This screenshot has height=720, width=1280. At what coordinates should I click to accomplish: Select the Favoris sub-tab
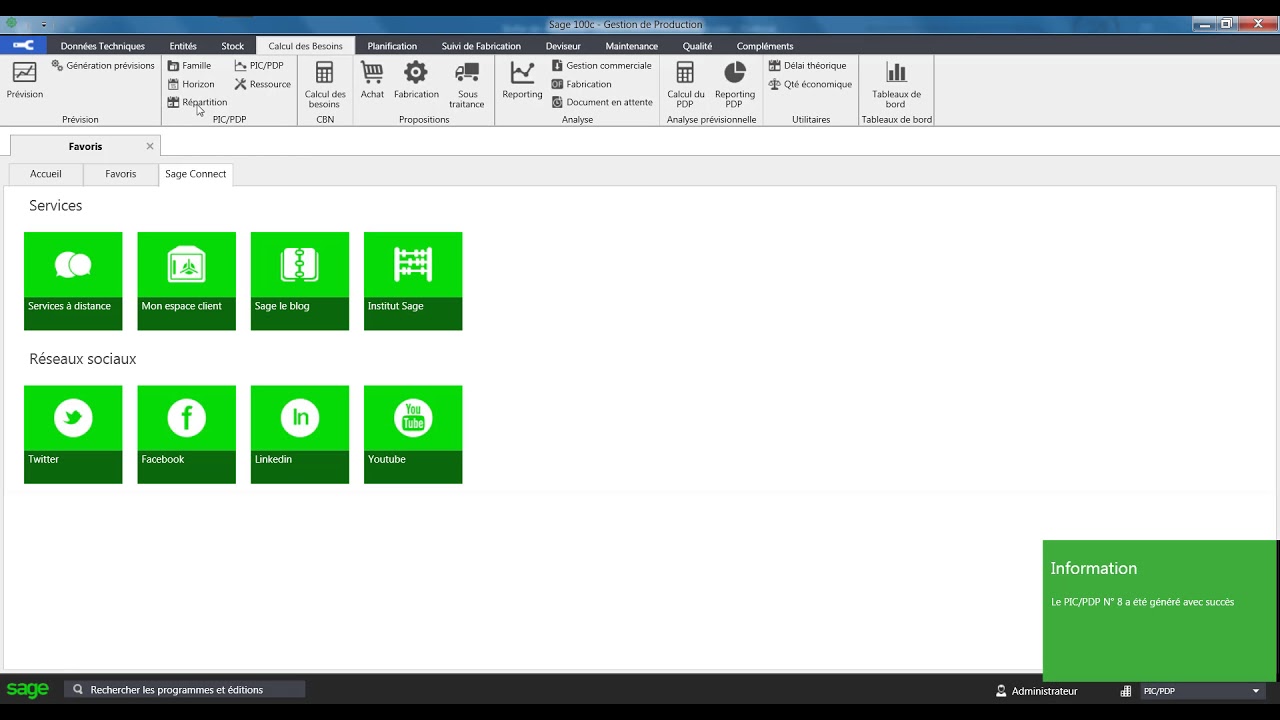(x=121, y=174)
